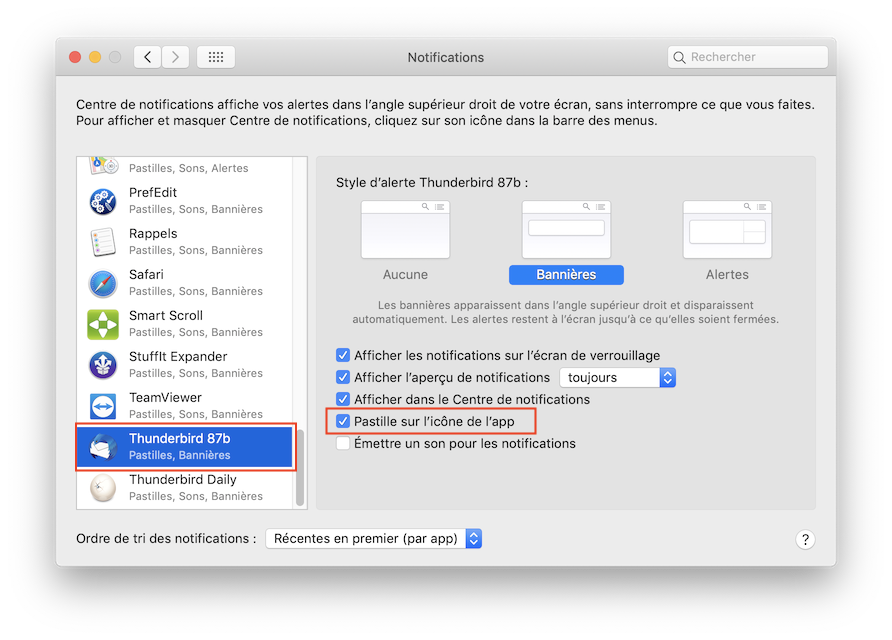Select the Smart Scroll icon
The image size is (892, 640).
[x=103, y=324]
